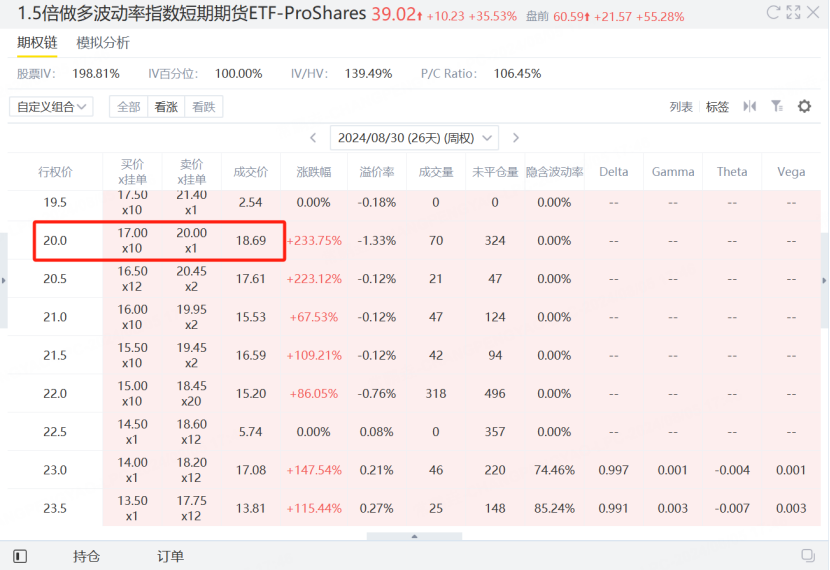Image resolution: width=830 pixels, height=570 pixels.
Task: Sort by 未平仓量 column header
Action: [x=495, y=172]
